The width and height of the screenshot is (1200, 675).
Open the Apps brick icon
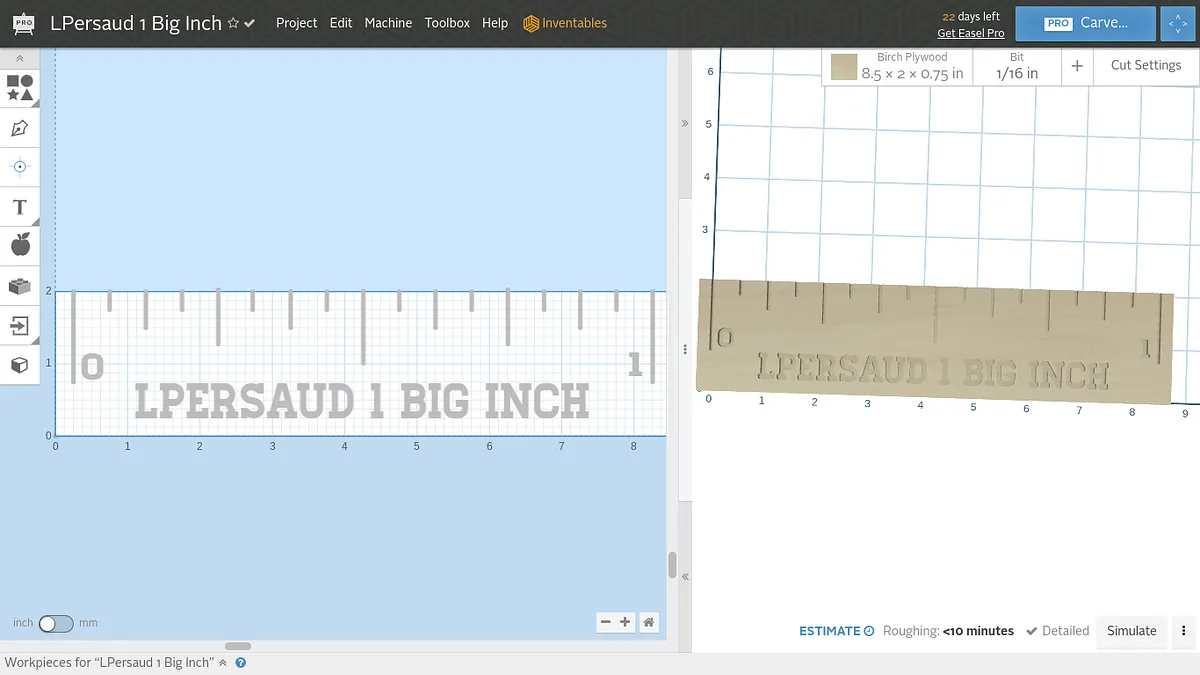19,286
